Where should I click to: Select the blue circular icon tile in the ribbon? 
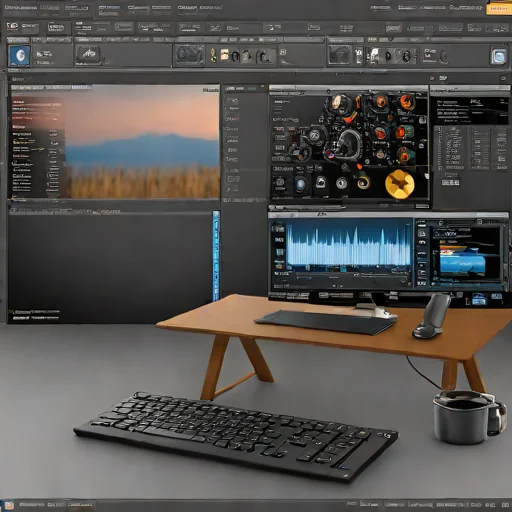(x=20, y=56)
